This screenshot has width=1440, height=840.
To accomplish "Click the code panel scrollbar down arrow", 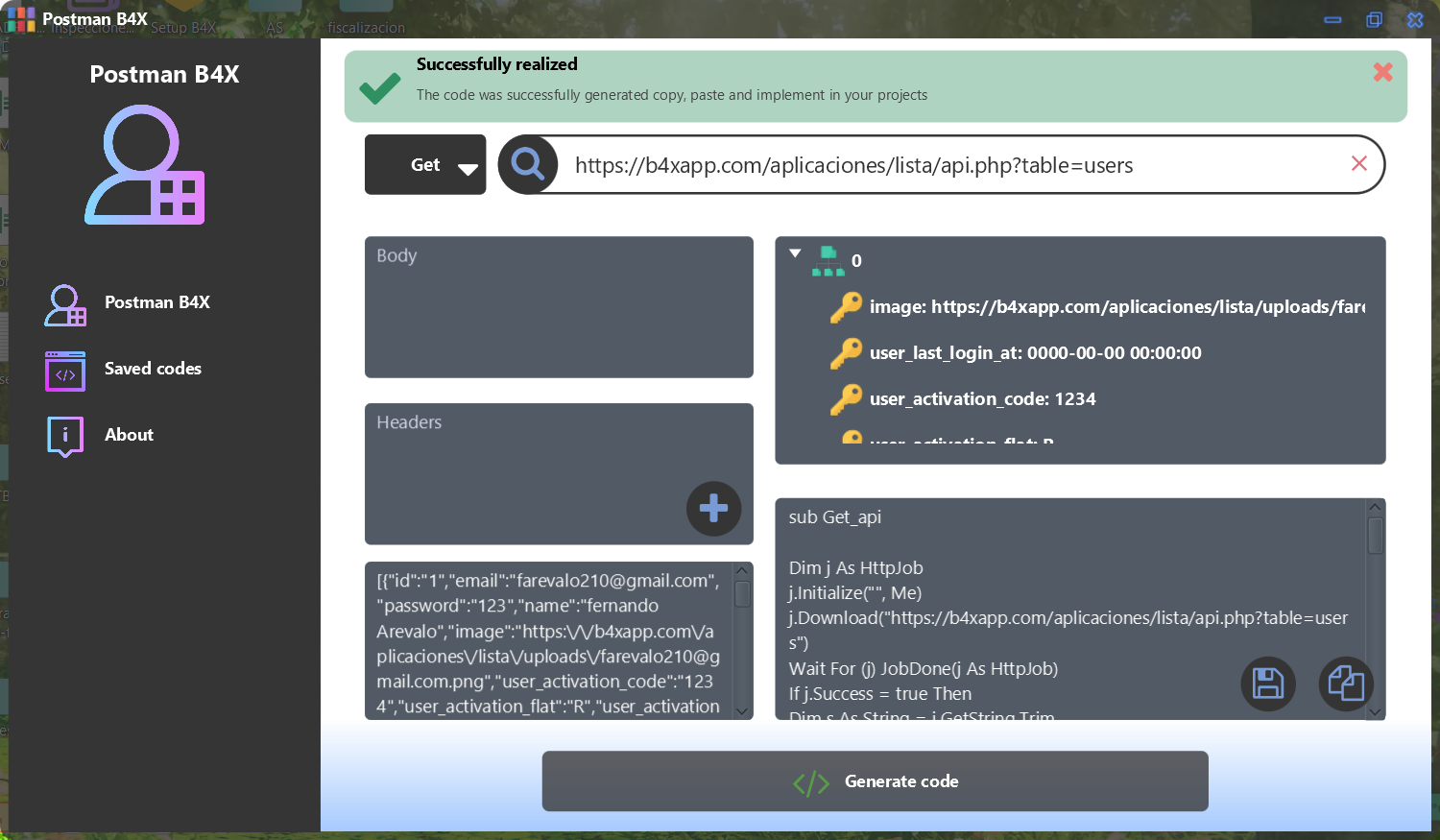I will pyautogui.click(x=1375, y=712).
